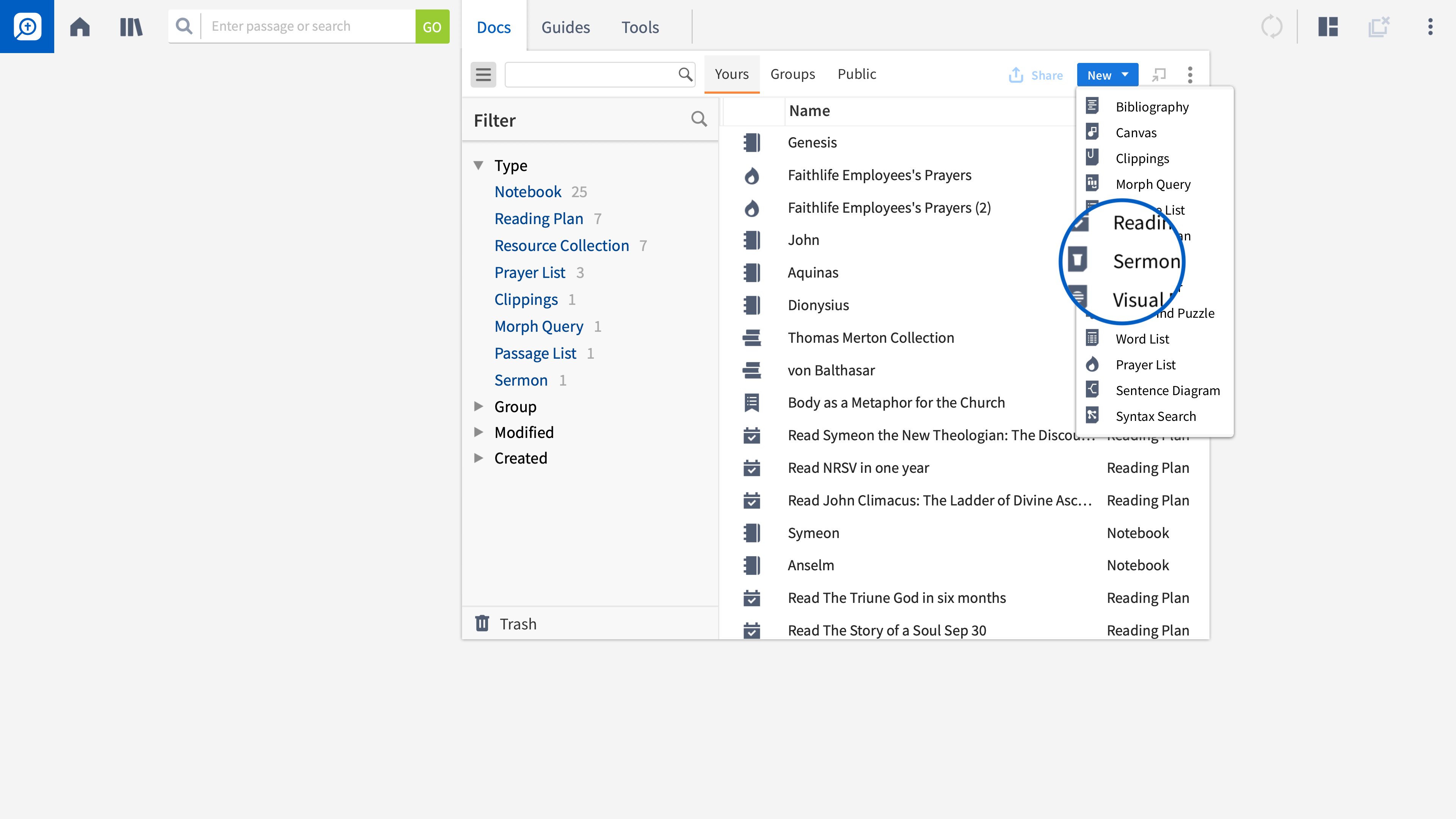Click the Clippings icon in the New menu
Screen dimensions: 1456x819
(1092, 158)
